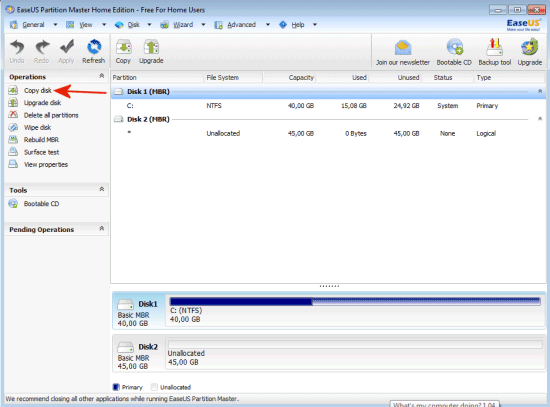Open the General menu
550x407 pixels.
[x=33, y=25]
